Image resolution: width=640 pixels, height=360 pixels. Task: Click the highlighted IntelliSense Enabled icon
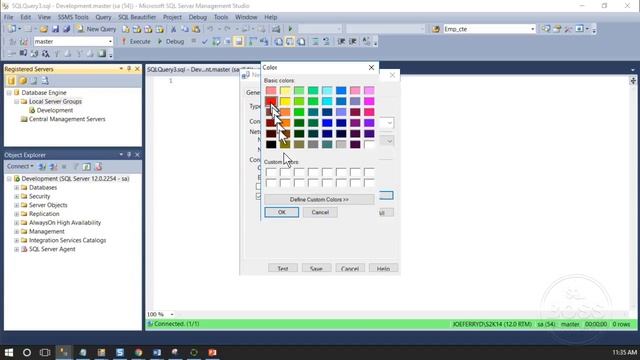(239, 41)
